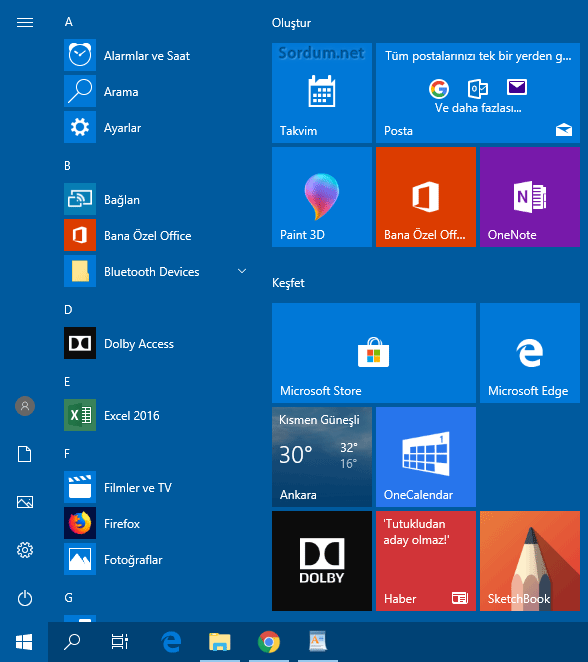Open the Fotoğraflar app icon
Viewport: 588px width, 662px height.
click(x=80, y=559)
